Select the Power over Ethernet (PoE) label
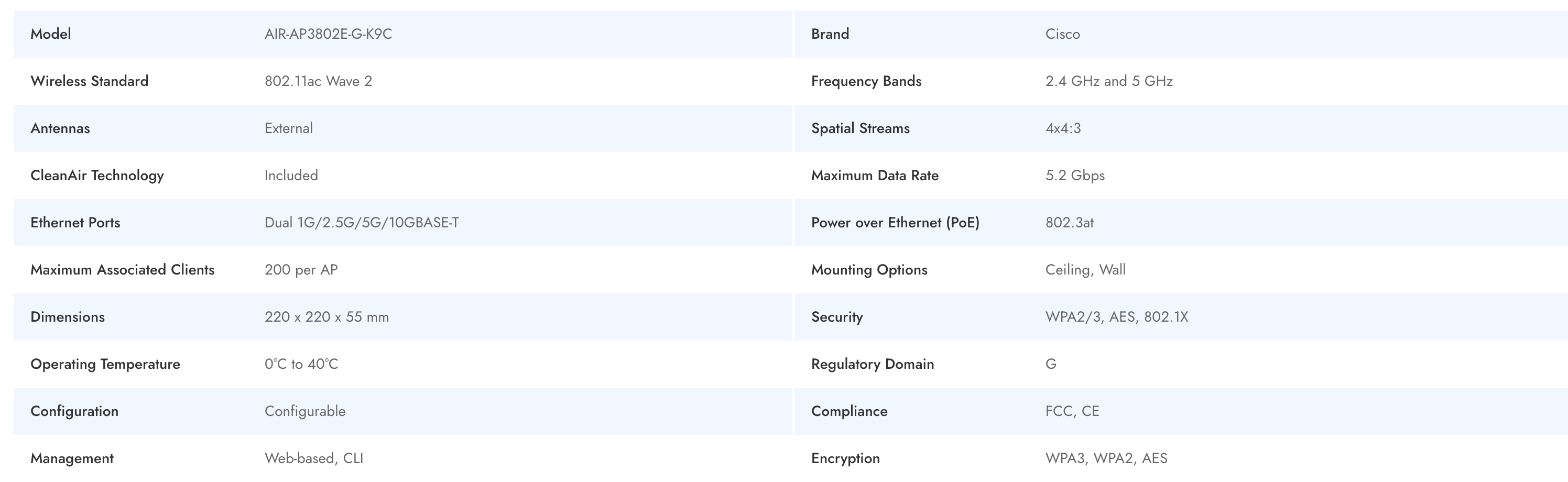 895,223
